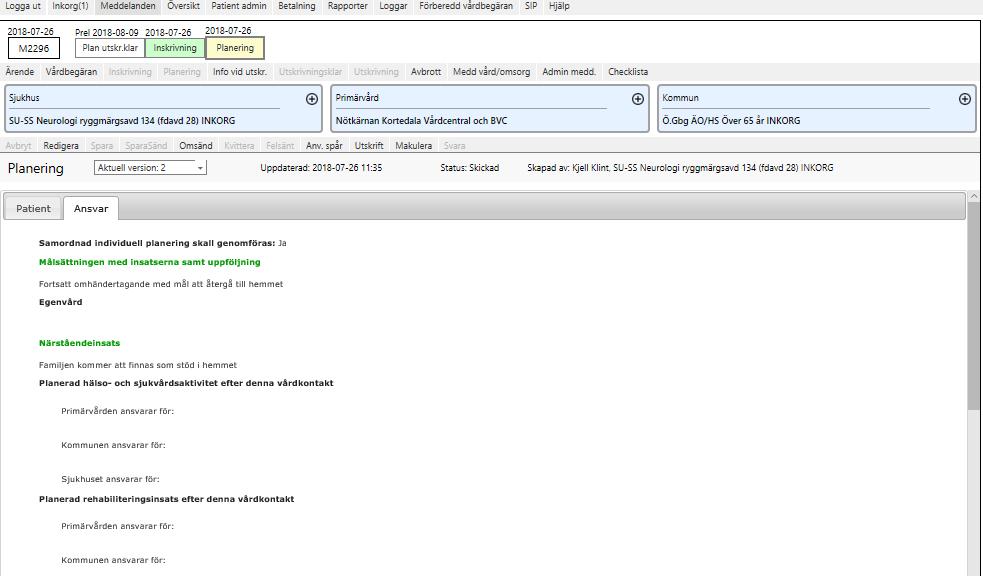Screen dimensions: 983x576
Task: Open Vårdbegäran in submenu
Action: 71,72
